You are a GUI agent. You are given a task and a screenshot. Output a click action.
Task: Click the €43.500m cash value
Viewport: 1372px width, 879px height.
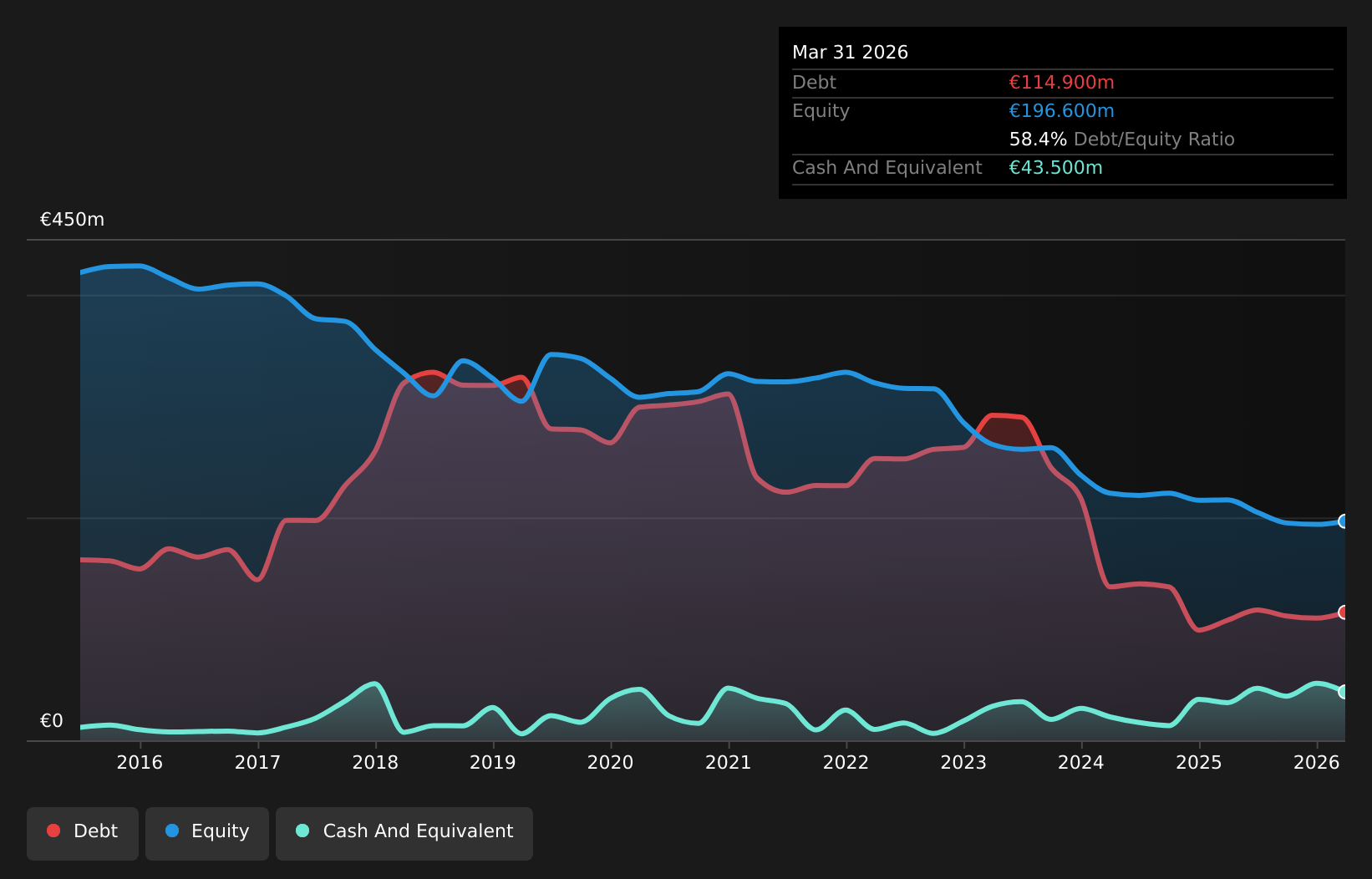pos(1055,168)
